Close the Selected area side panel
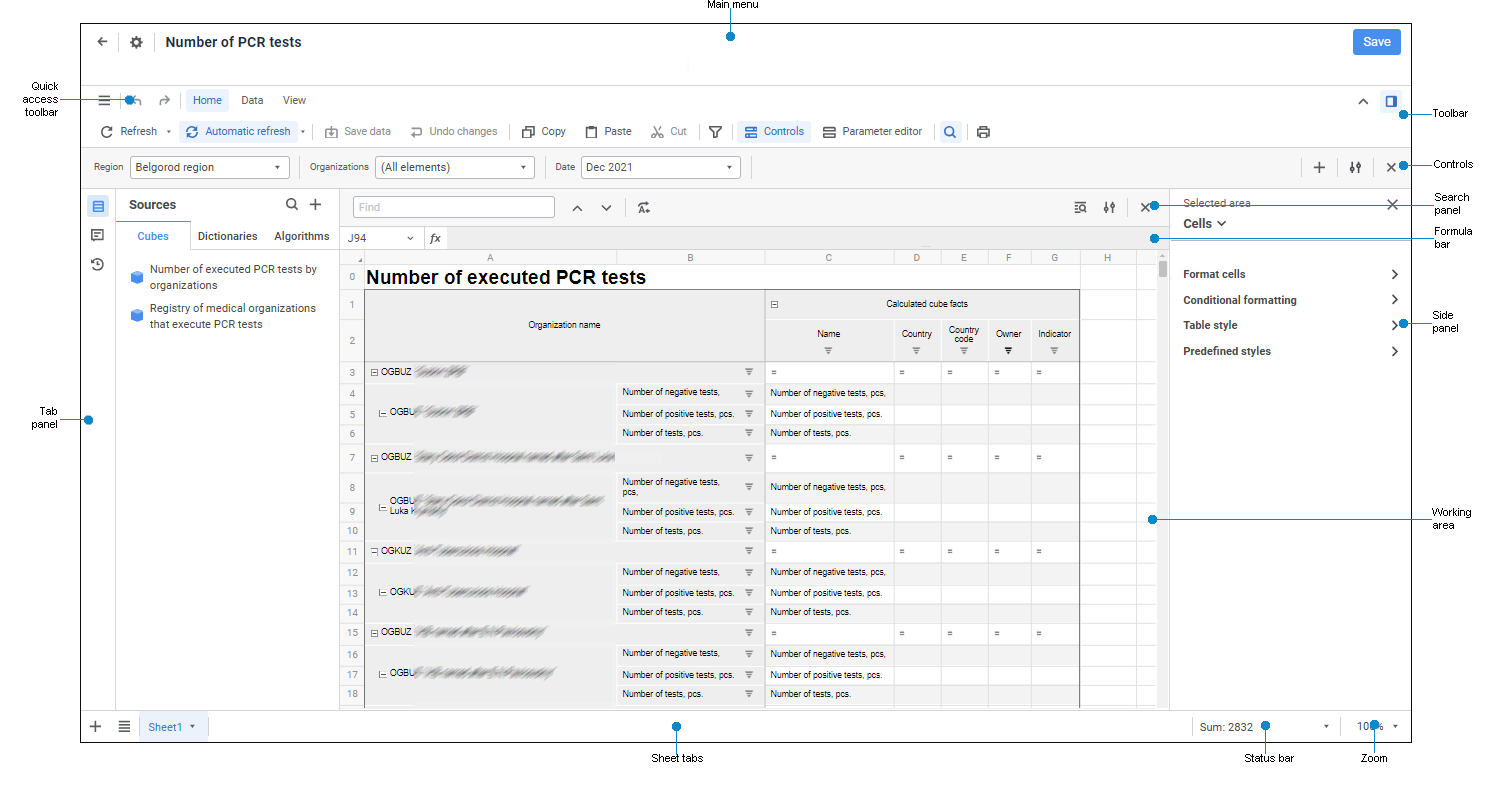This screenshot has height=788, width=1497. click(x=1392, y=204)
